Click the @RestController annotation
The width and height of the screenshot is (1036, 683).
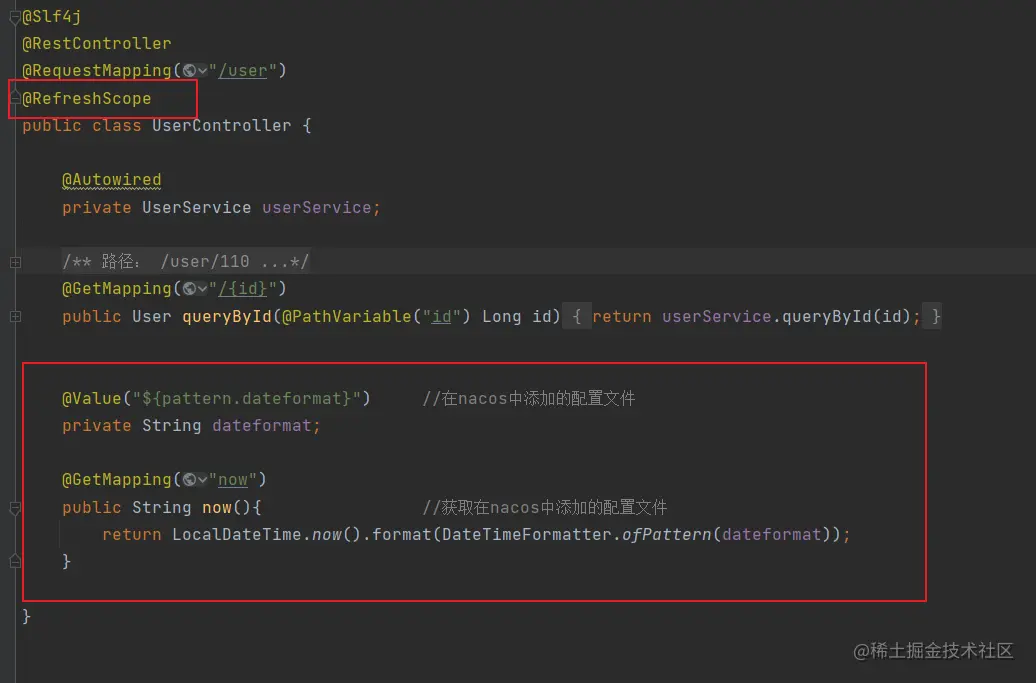pyautogui.click(x=96, y=44)
